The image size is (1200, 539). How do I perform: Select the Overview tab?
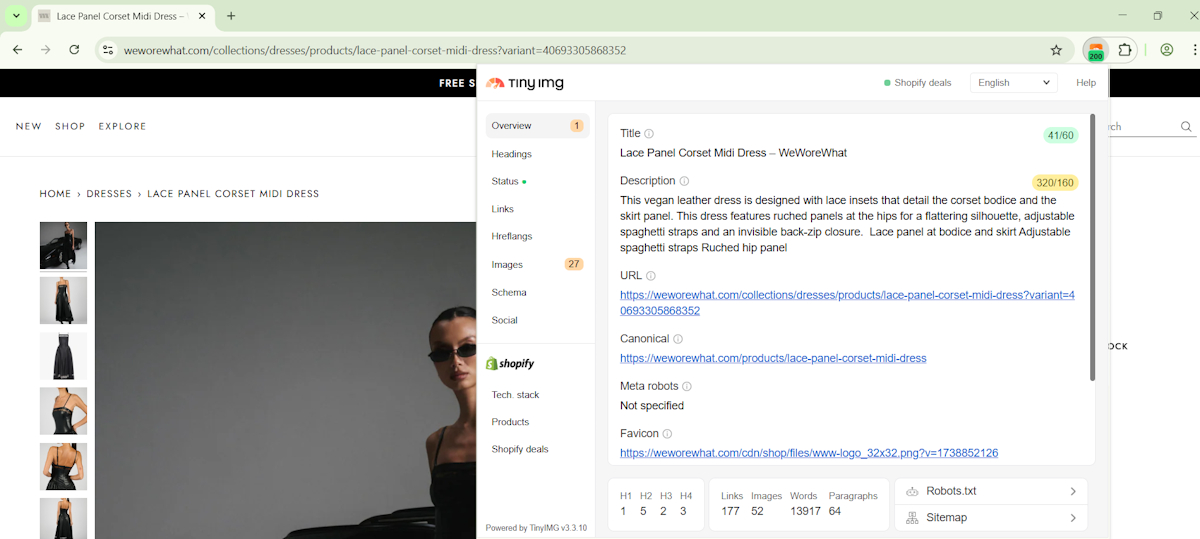(537, 126)
